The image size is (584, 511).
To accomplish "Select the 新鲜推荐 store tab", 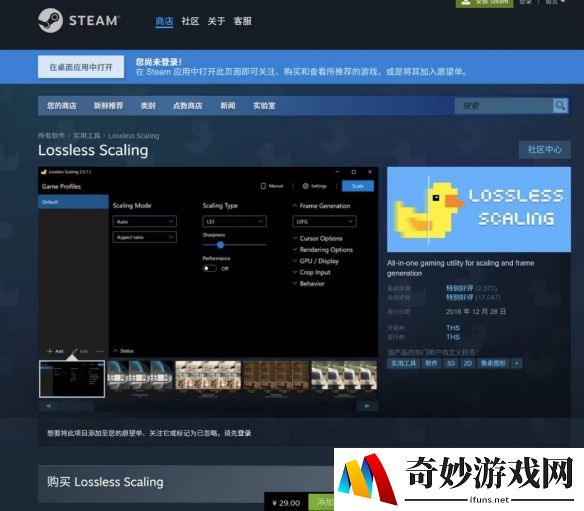I will (x=108, y=106).
